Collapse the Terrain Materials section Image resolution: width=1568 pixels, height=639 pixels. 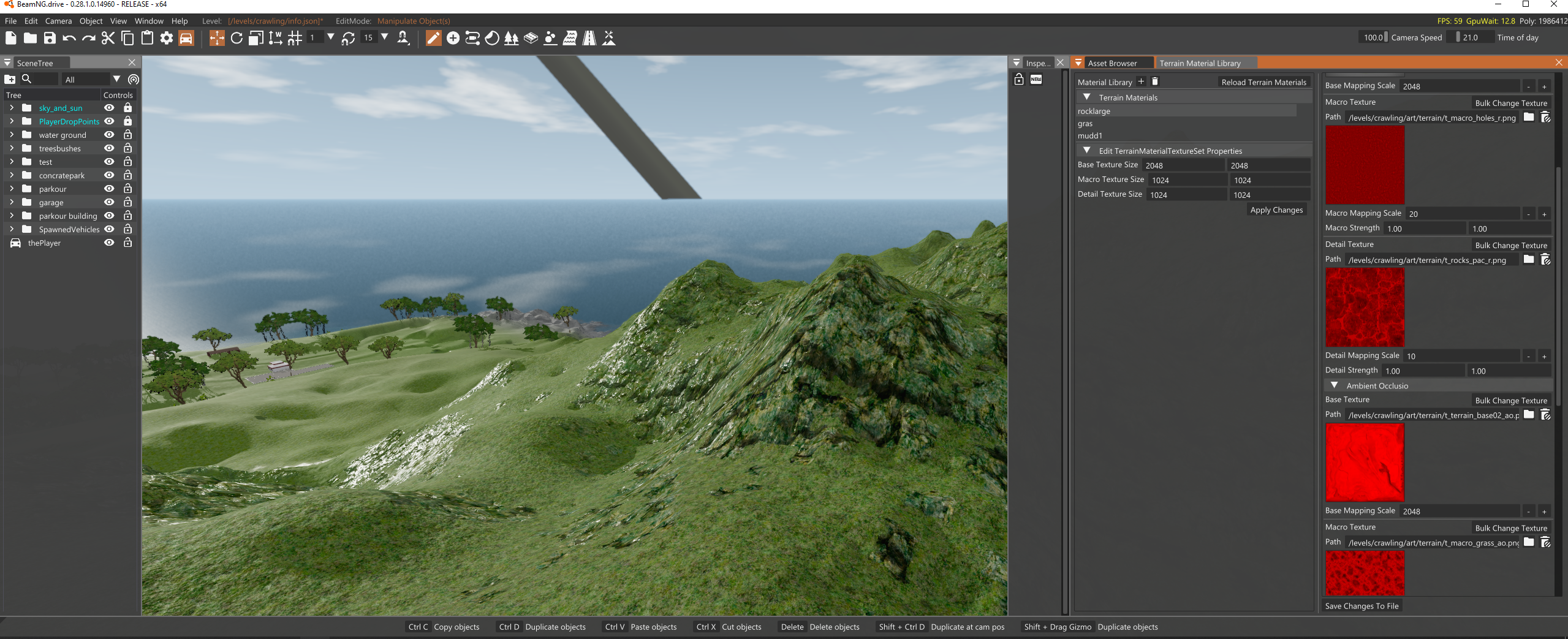click(1086, 97)
